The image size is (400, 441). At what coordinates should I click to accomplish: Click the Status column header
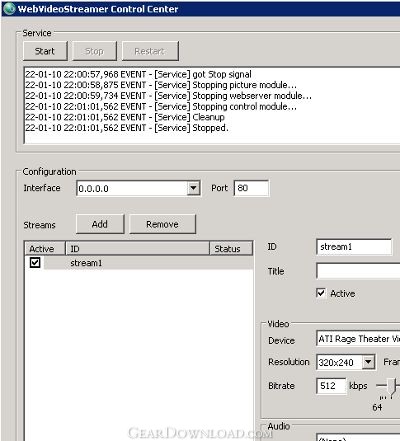[231, 249]
